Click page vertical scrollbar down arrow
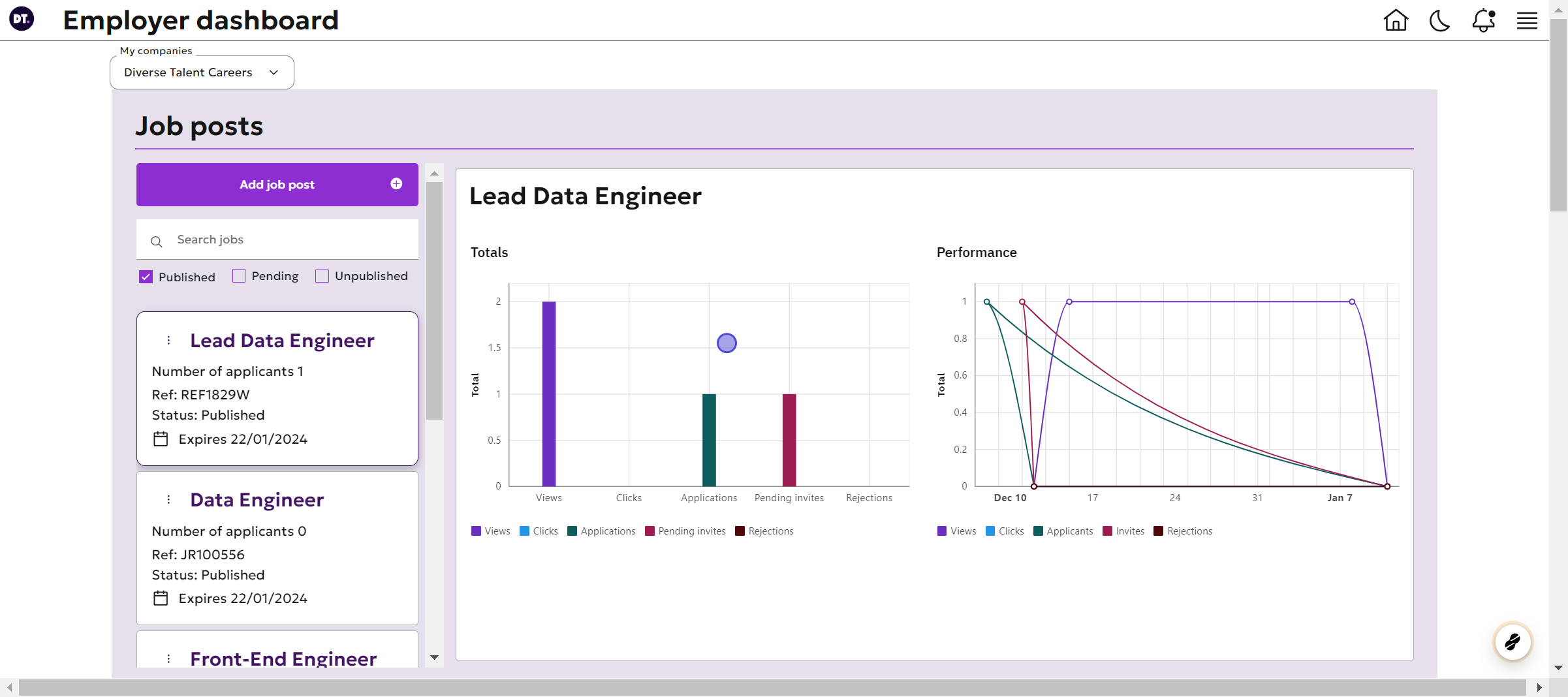Screen dimensions: 1568x697 click(1559, 668)
